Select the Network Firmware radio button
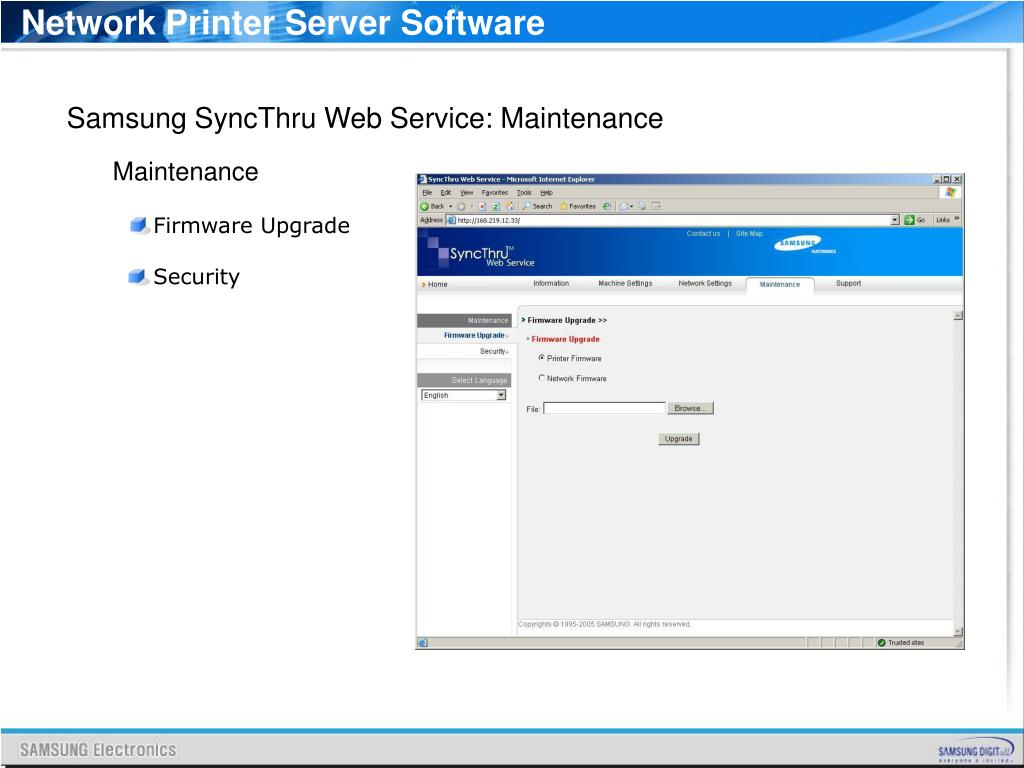The height and width of the screenshot is (768, 1024). (x=541, y=377)
